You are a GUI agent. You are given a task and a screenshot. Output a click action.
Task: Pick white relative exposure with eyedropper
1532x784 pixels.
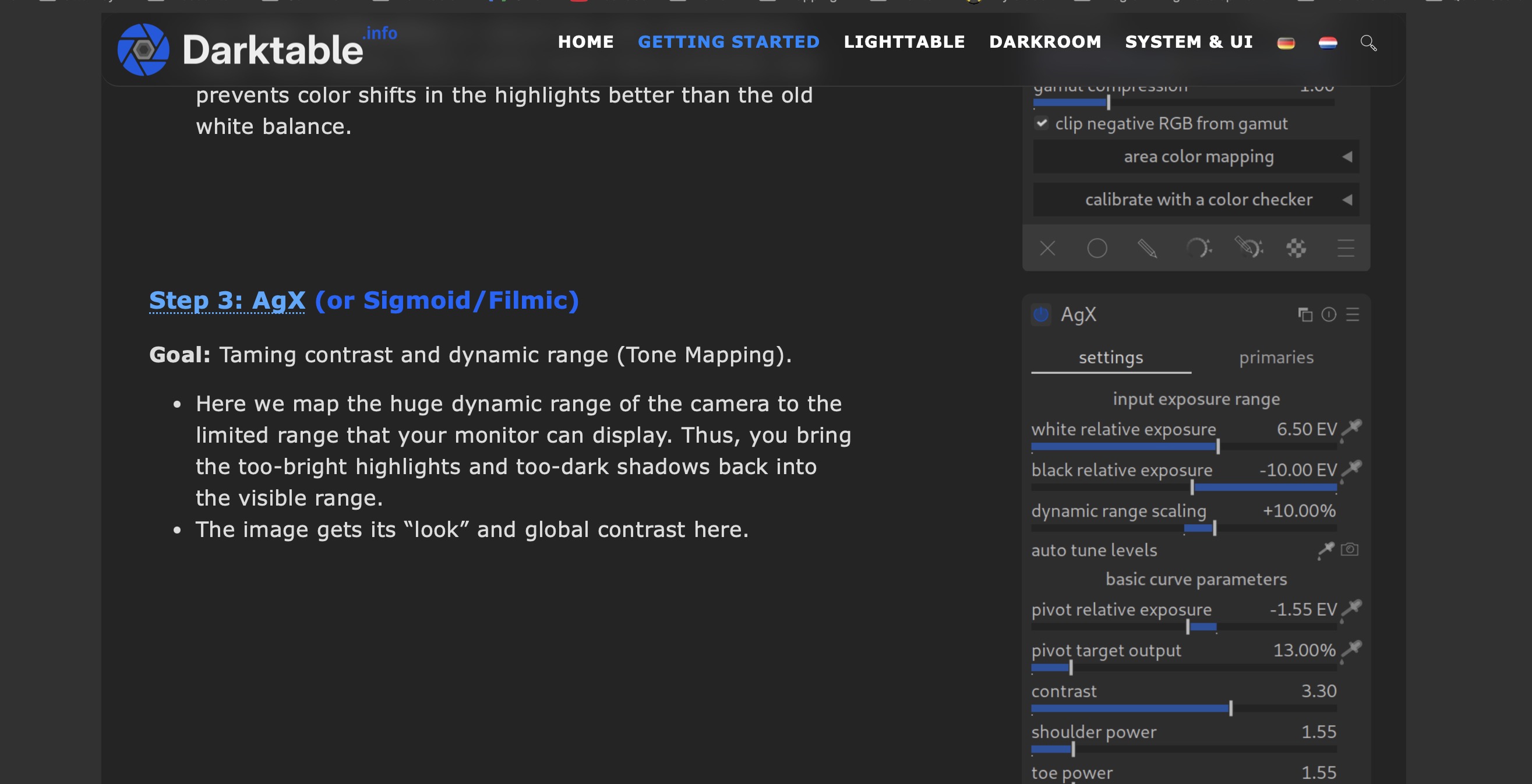point(1352,428)
